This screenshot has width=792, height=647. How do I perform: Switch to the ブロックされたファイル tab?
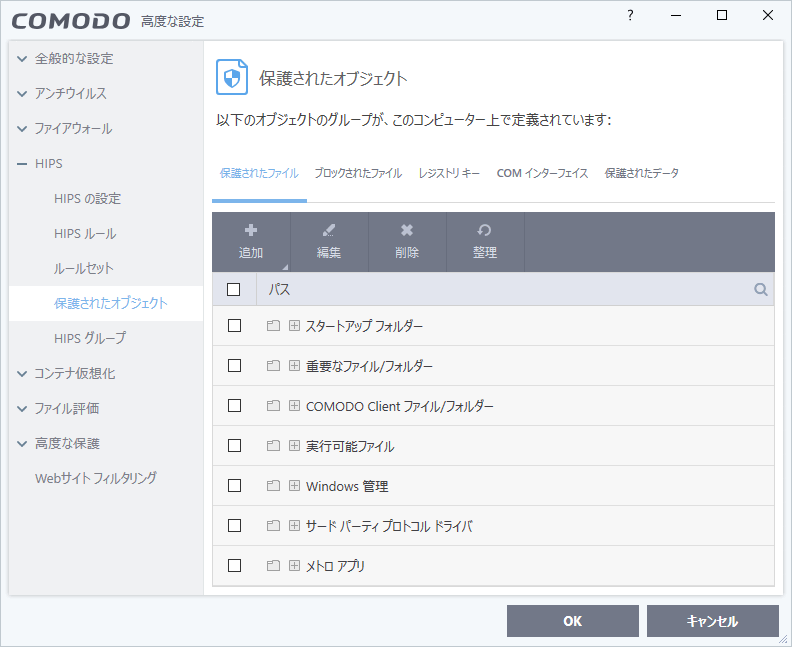(357, 173)
